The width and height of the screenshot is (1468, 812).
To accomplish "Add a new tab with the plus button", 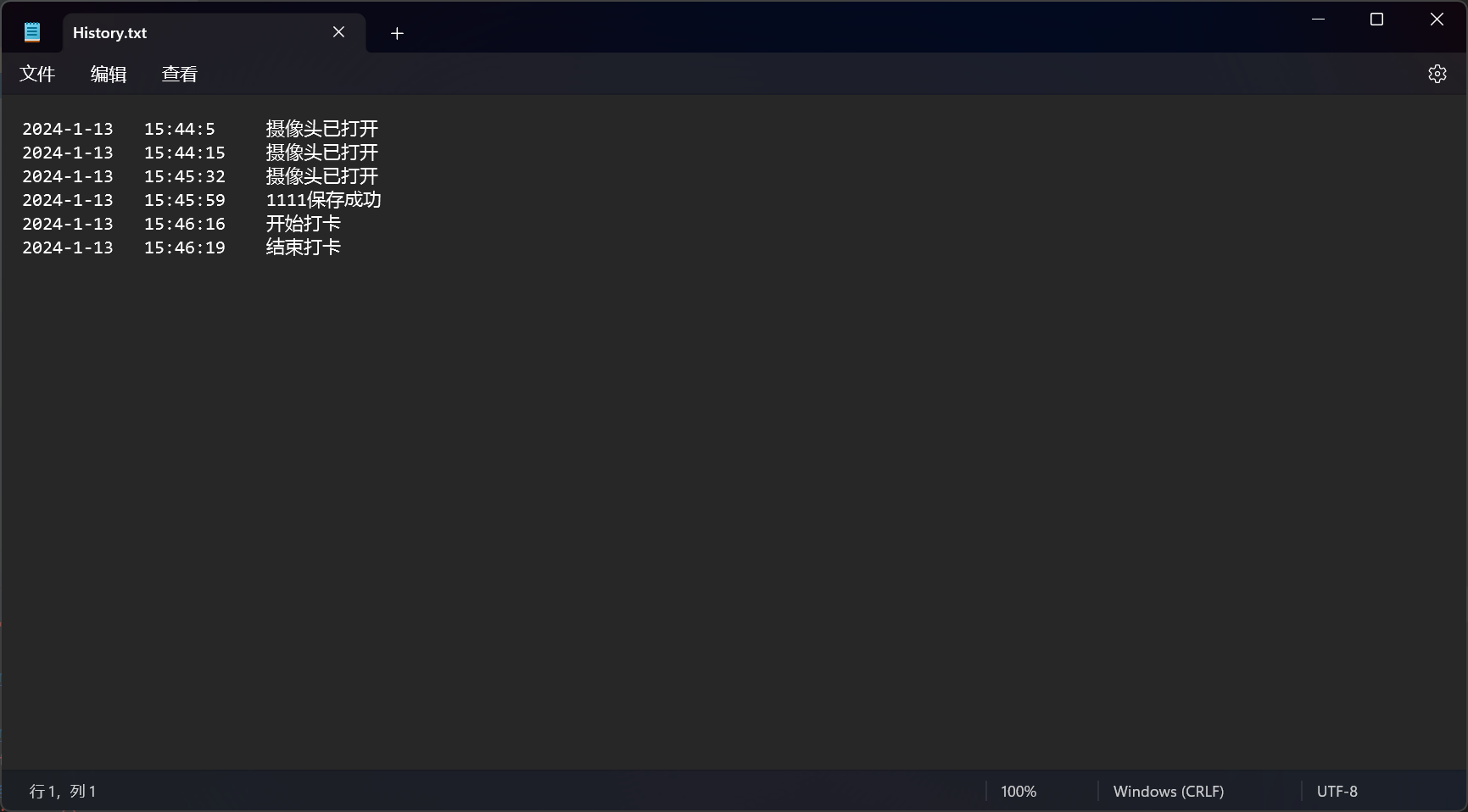I will [397, 33].
